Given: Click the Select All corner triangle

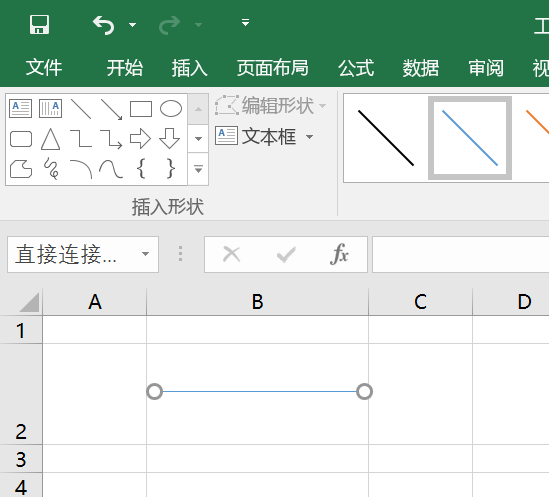Looking at the screenshot, I should (x=29, y=302).
